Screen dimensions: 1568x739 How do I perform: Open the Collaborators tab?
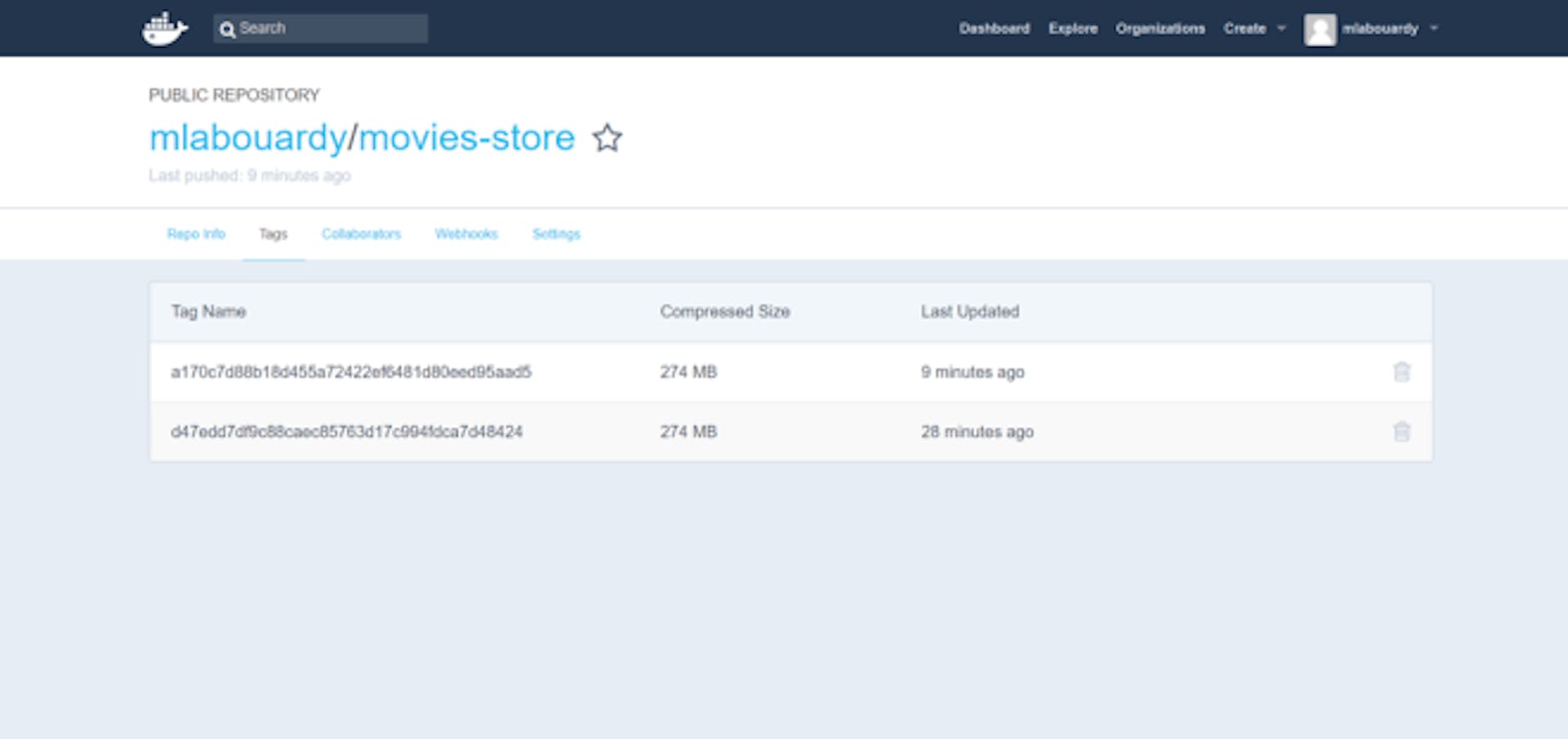click(x=361, y=234)
